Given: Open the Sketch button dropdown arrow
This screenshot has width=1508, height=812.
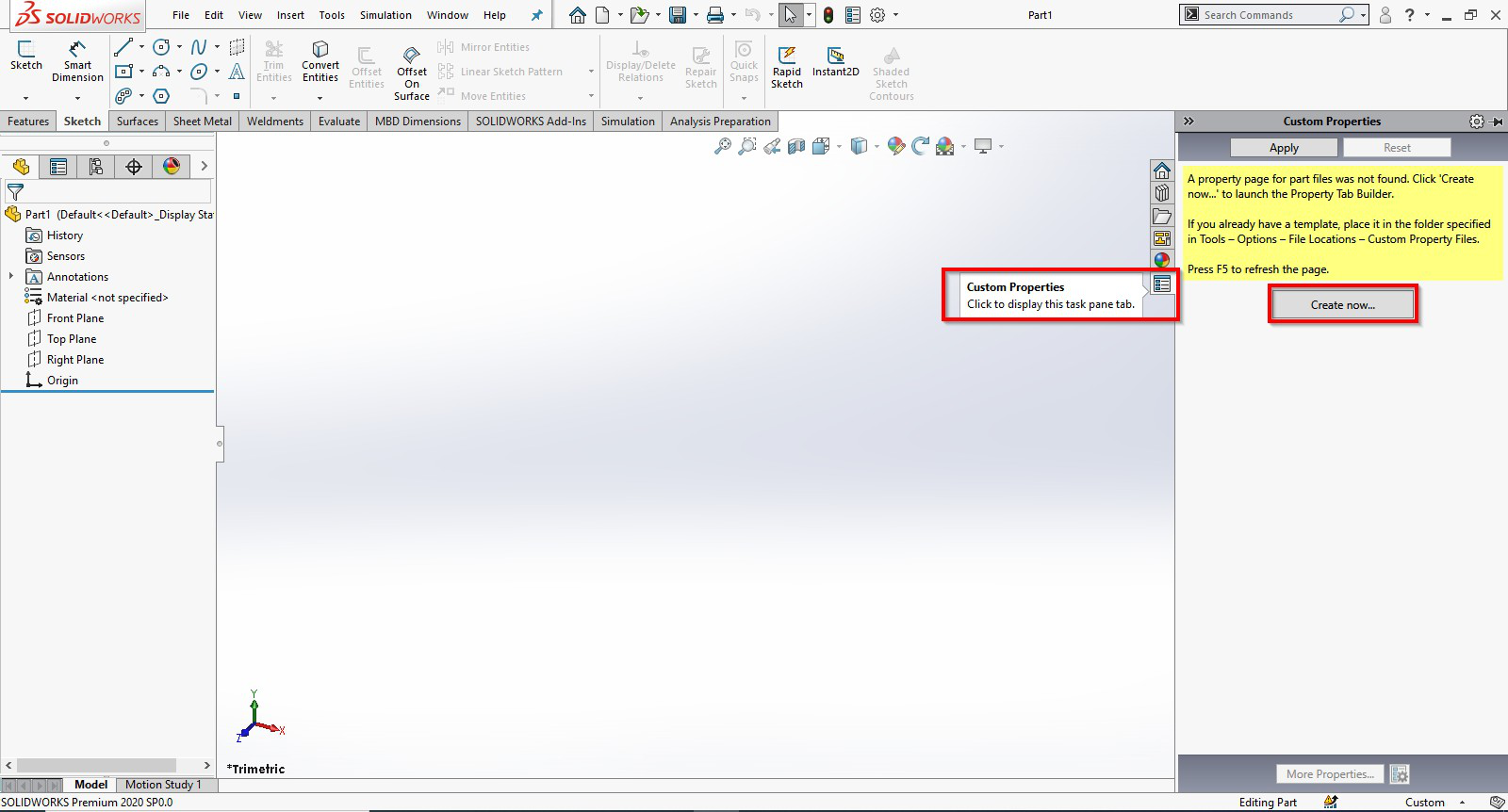Looking at the screenshot, I should coord(26,98).
